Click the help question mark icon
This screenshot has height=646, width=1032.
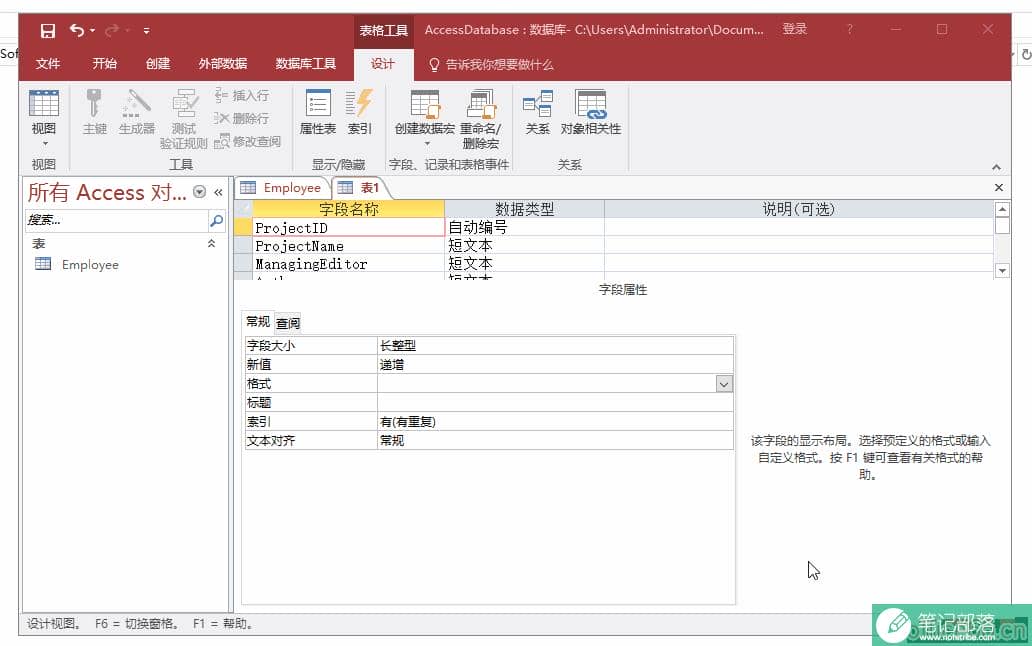tap(850, 30)
